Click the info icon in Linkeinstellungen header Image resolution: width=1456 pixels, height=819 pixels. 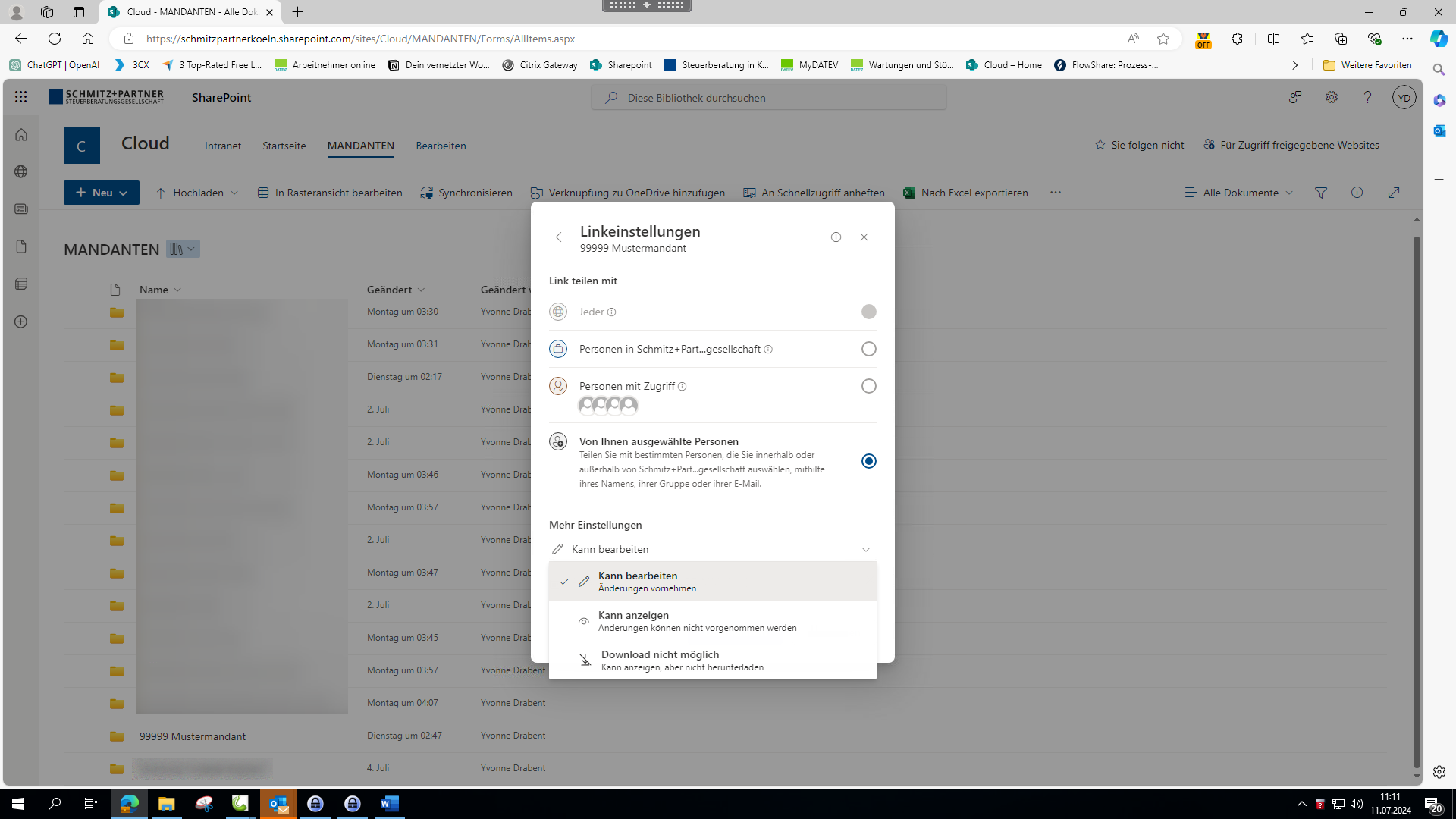[x=836, y=237]
